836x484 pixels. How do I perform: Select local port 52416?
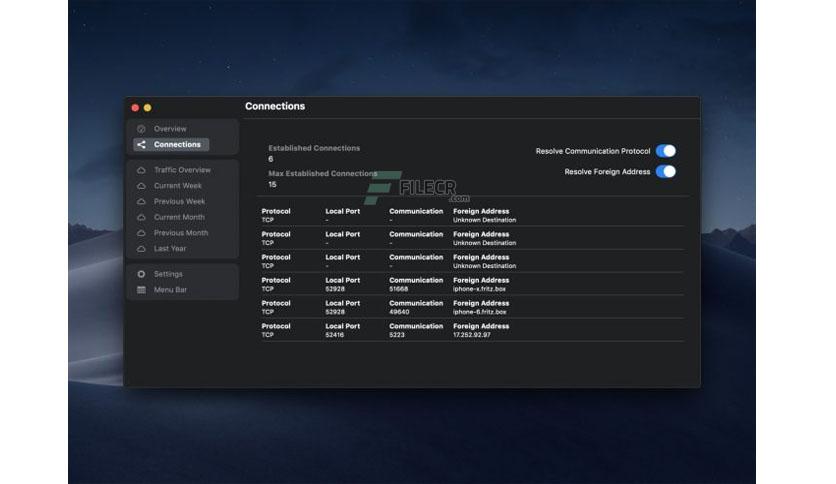pyautogui.click(x=335, y=335)
